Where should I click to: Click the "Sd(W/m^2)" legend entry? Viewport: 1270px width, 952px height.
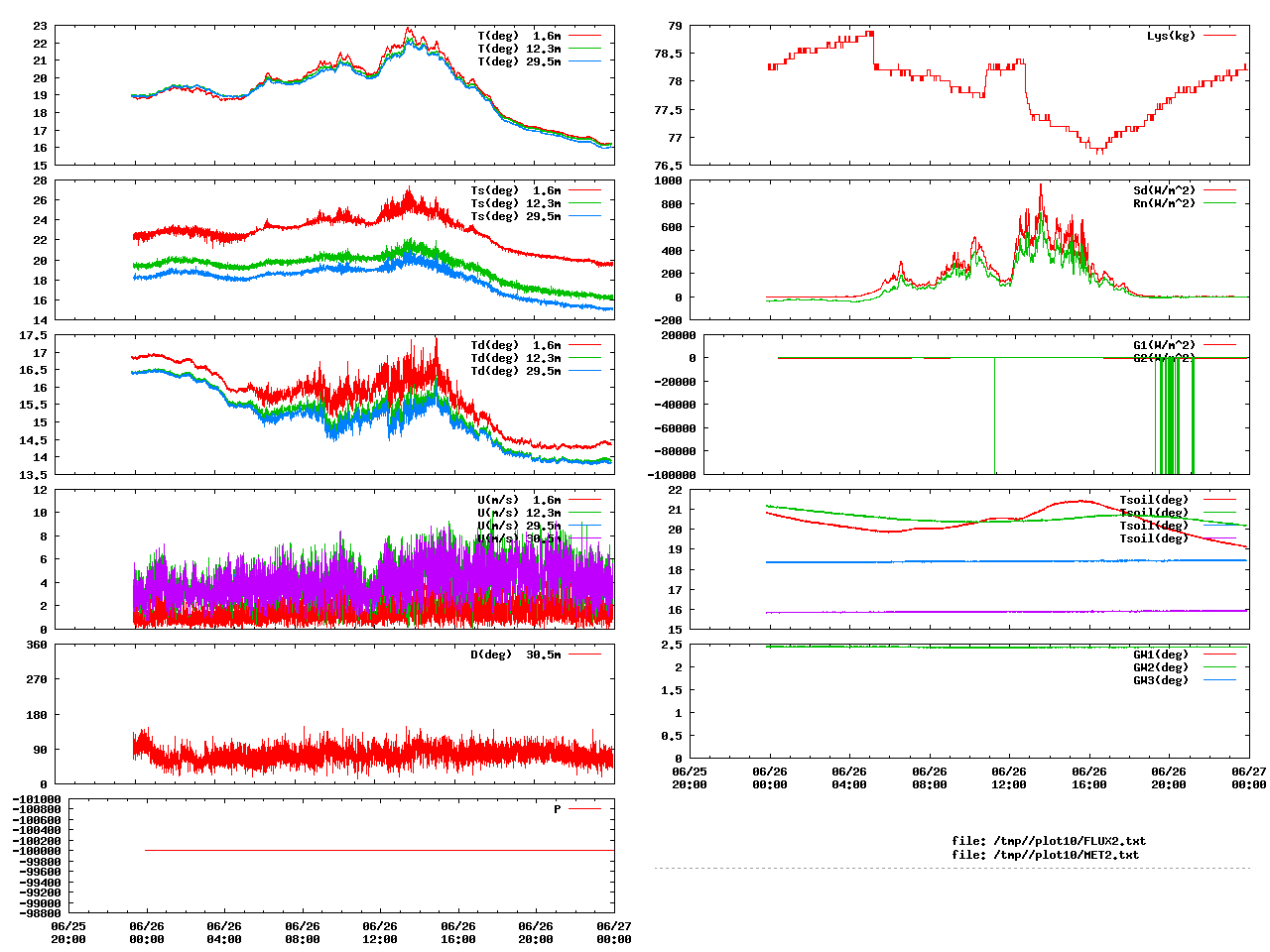pyautogui.click(x=1164, y=190)
